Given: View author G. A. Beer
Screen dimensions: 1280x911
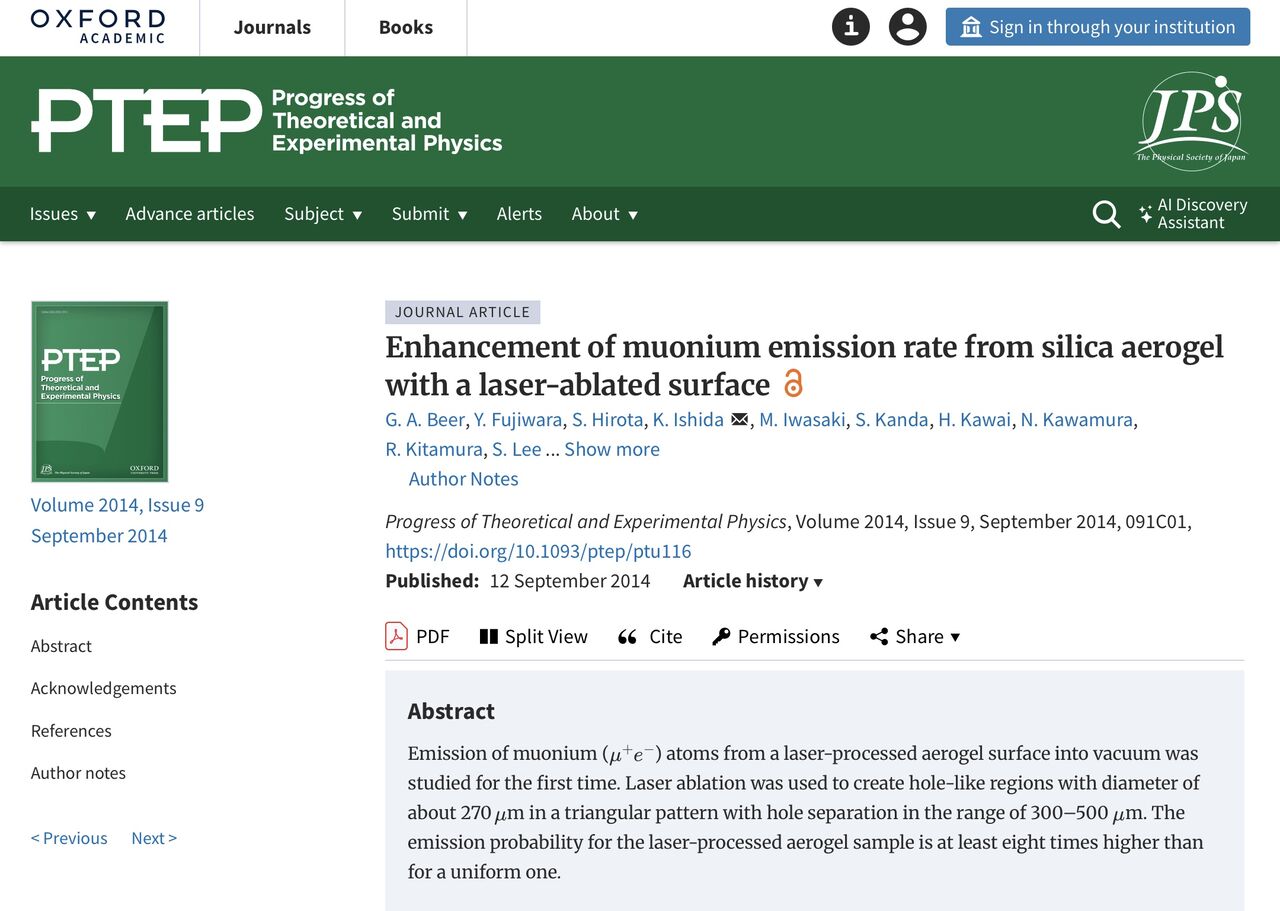Looking at the screenshot, I should tap(425, 420).
